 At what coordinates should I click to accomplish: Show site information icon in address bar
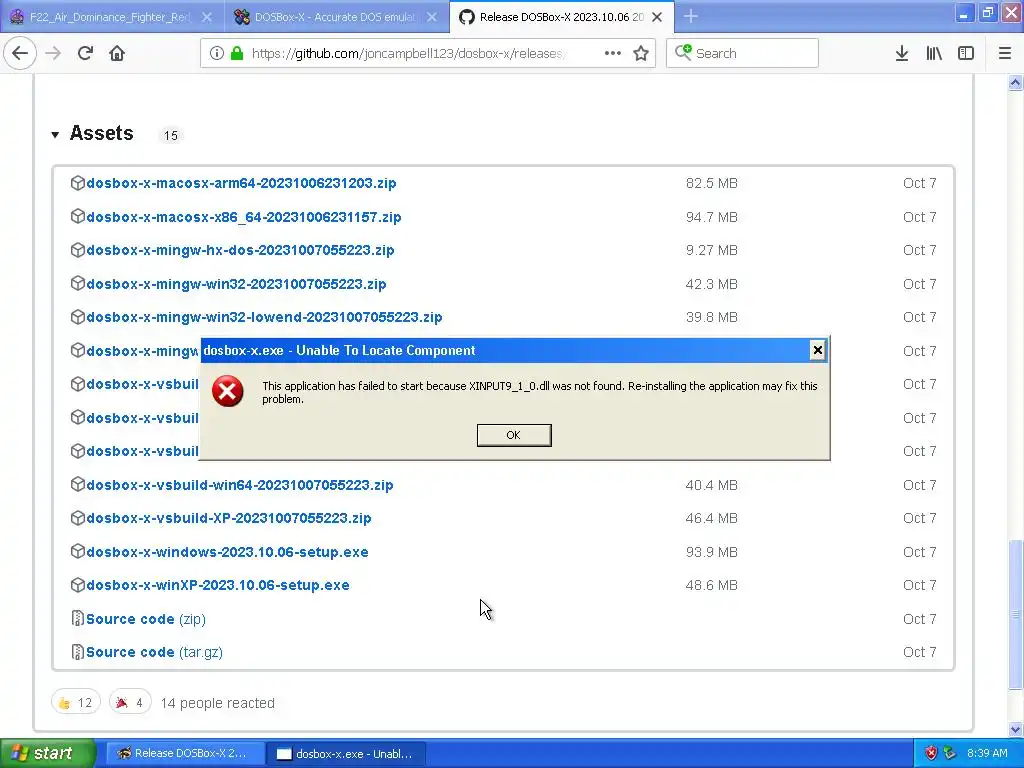coord(216,54)
